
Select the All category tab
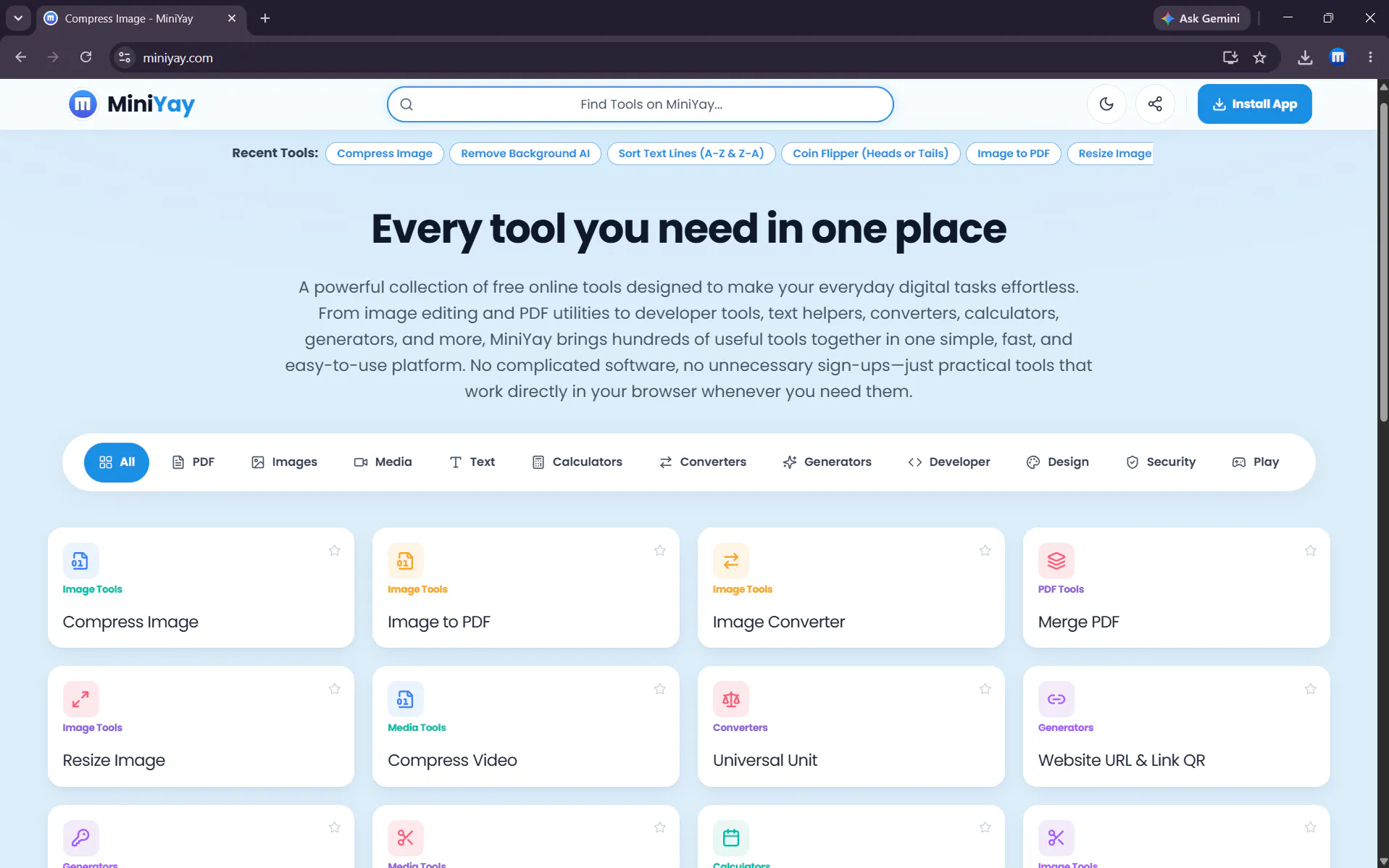click(117, 462)
